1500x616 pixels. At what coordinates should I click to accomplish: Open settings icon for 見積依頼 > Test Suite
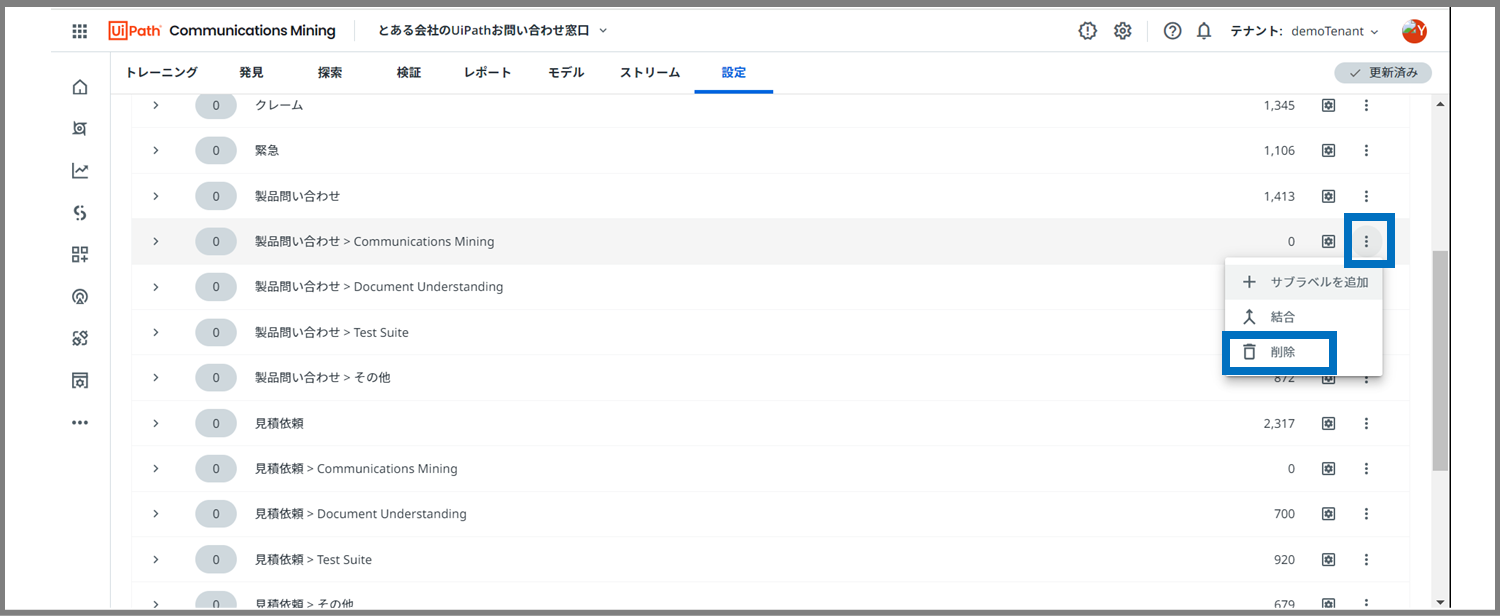pos(1328,559)
